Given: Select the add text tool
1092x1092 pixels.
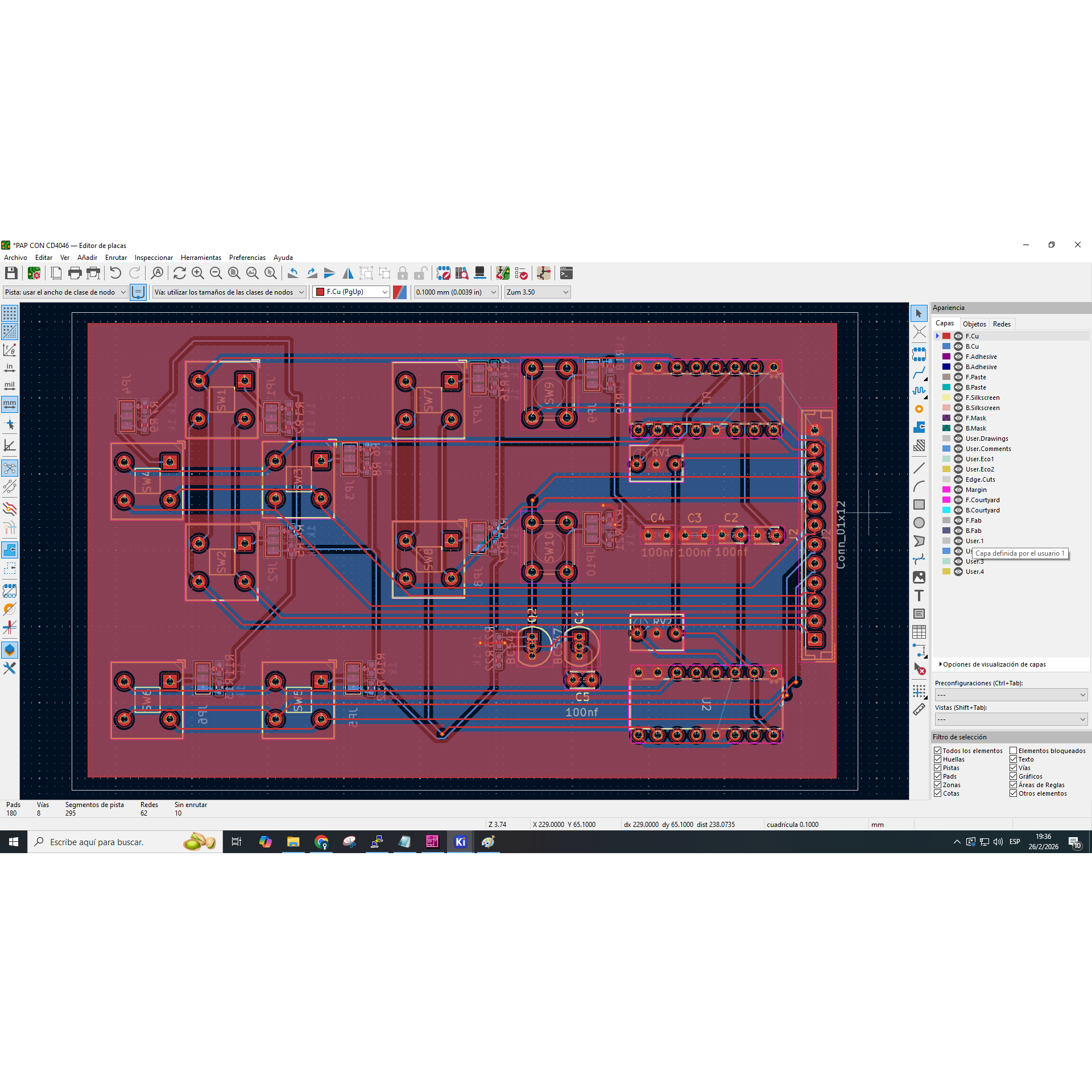Looking at the screenshot, I should [919, 595].
